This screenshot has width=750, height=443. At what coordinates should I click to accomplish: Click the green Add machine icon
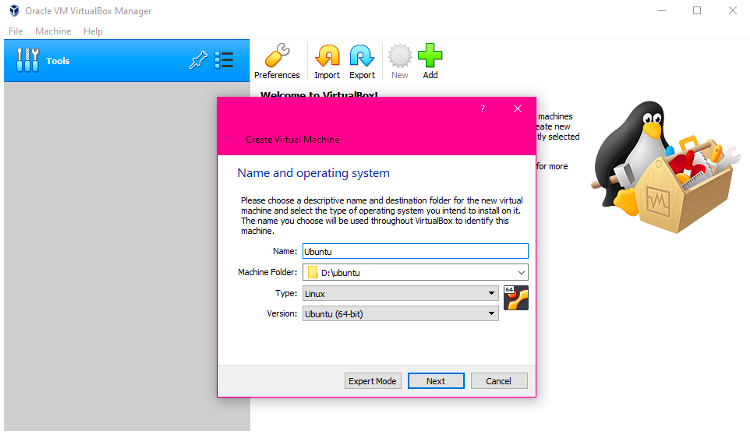tap(430, 61)
